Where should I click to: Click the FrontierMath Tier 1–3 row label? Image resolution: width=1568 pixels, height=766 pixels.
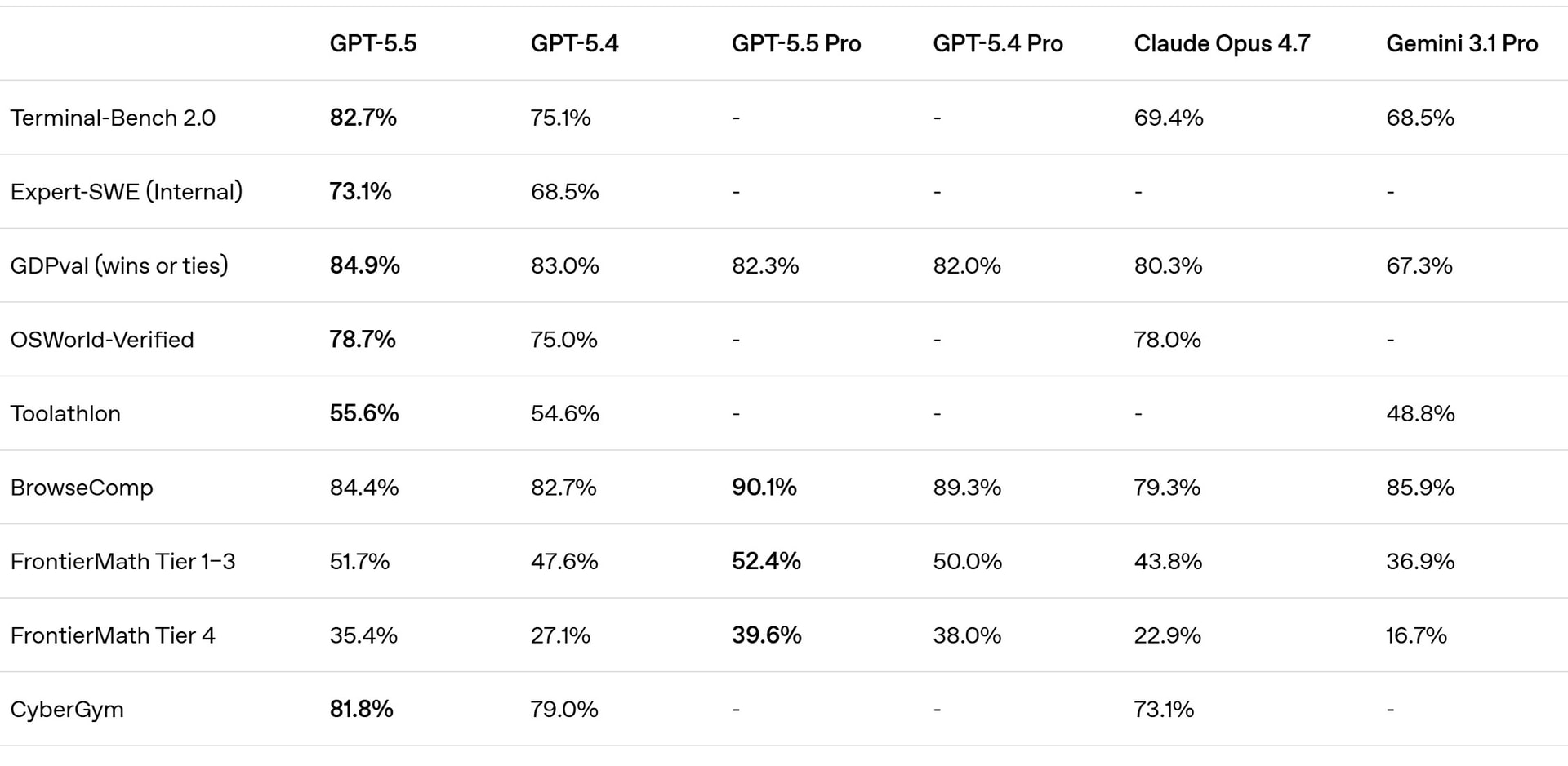tap(122, 562)
